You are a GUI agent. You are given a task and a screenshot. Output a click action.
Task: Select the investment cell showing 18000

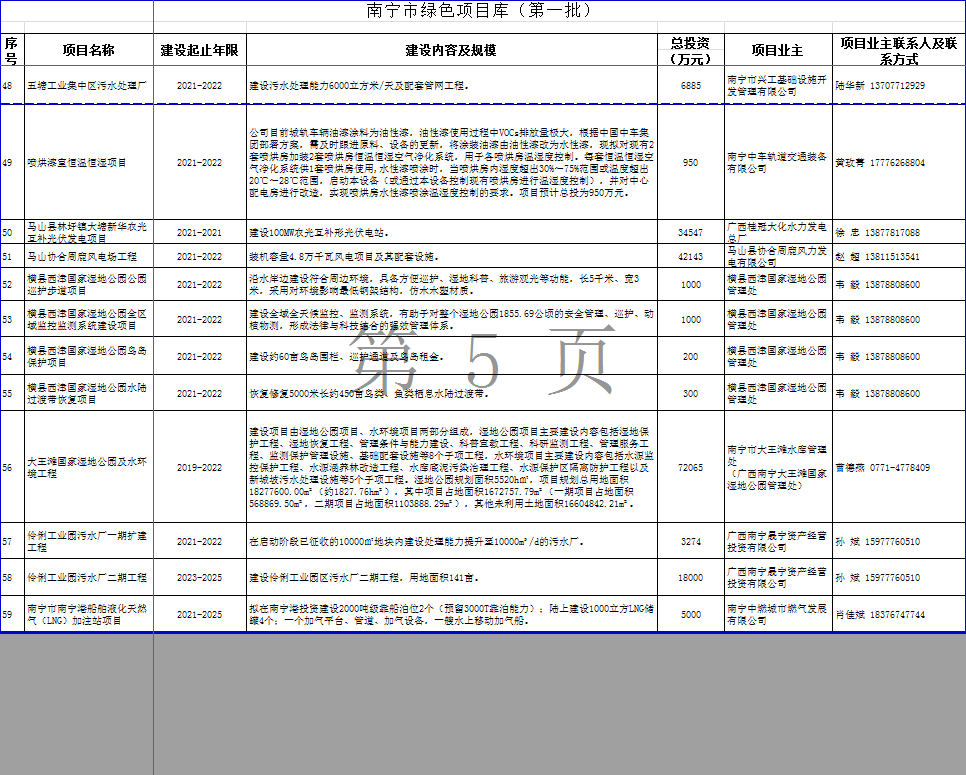click(x=690, y=578)
